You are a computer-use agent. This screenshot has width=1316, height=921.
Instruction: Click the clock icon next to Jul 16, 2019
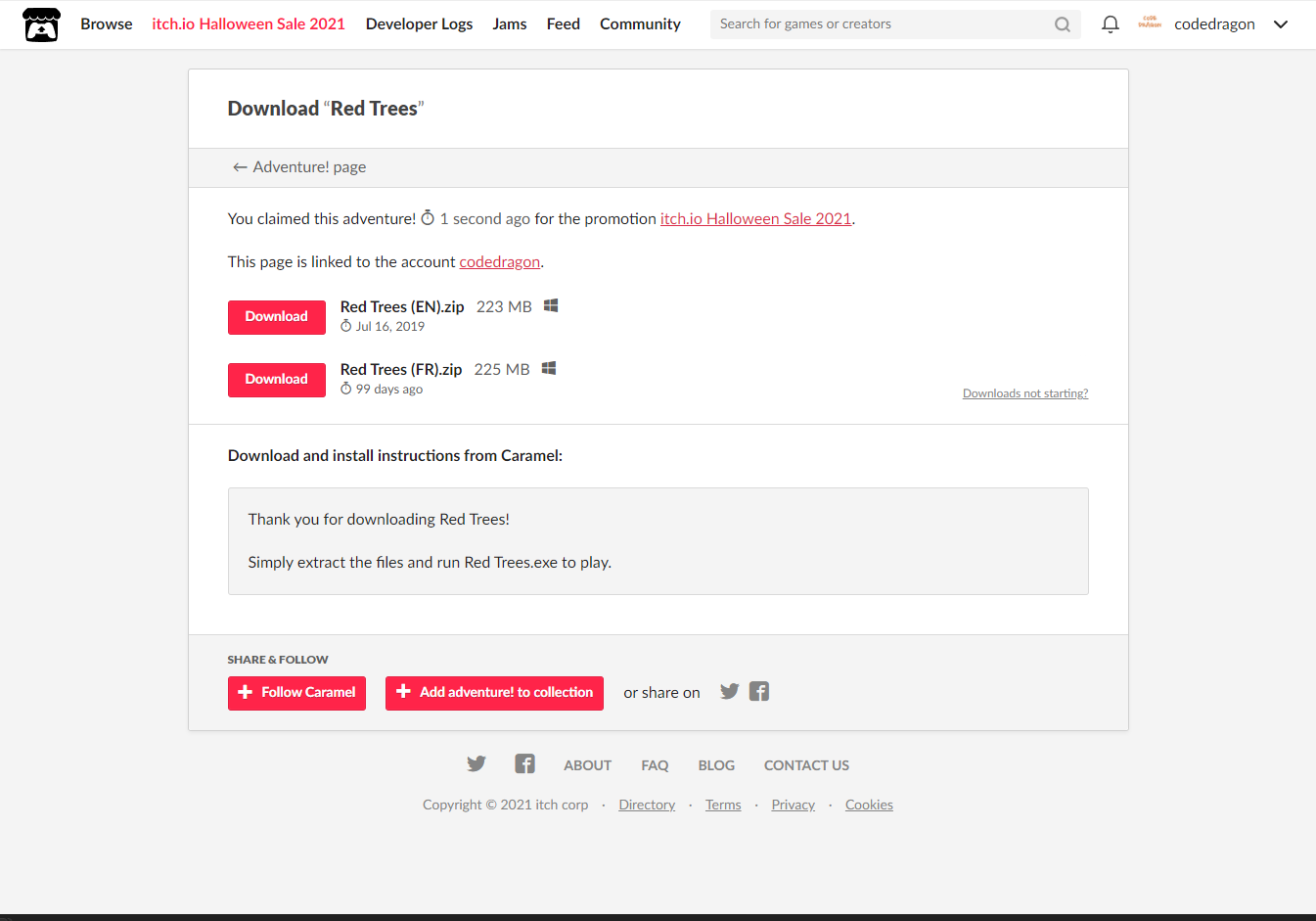point(345,326)
